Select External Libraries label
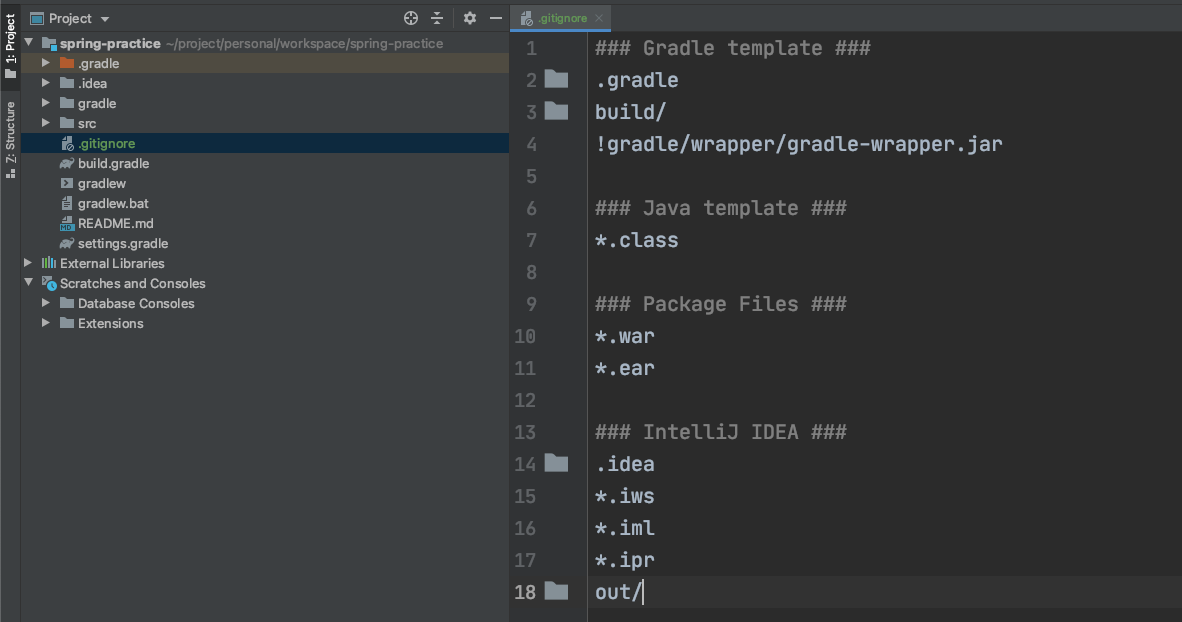The height and width of the screenshot is (622, 1182). (x=112, y=263)
